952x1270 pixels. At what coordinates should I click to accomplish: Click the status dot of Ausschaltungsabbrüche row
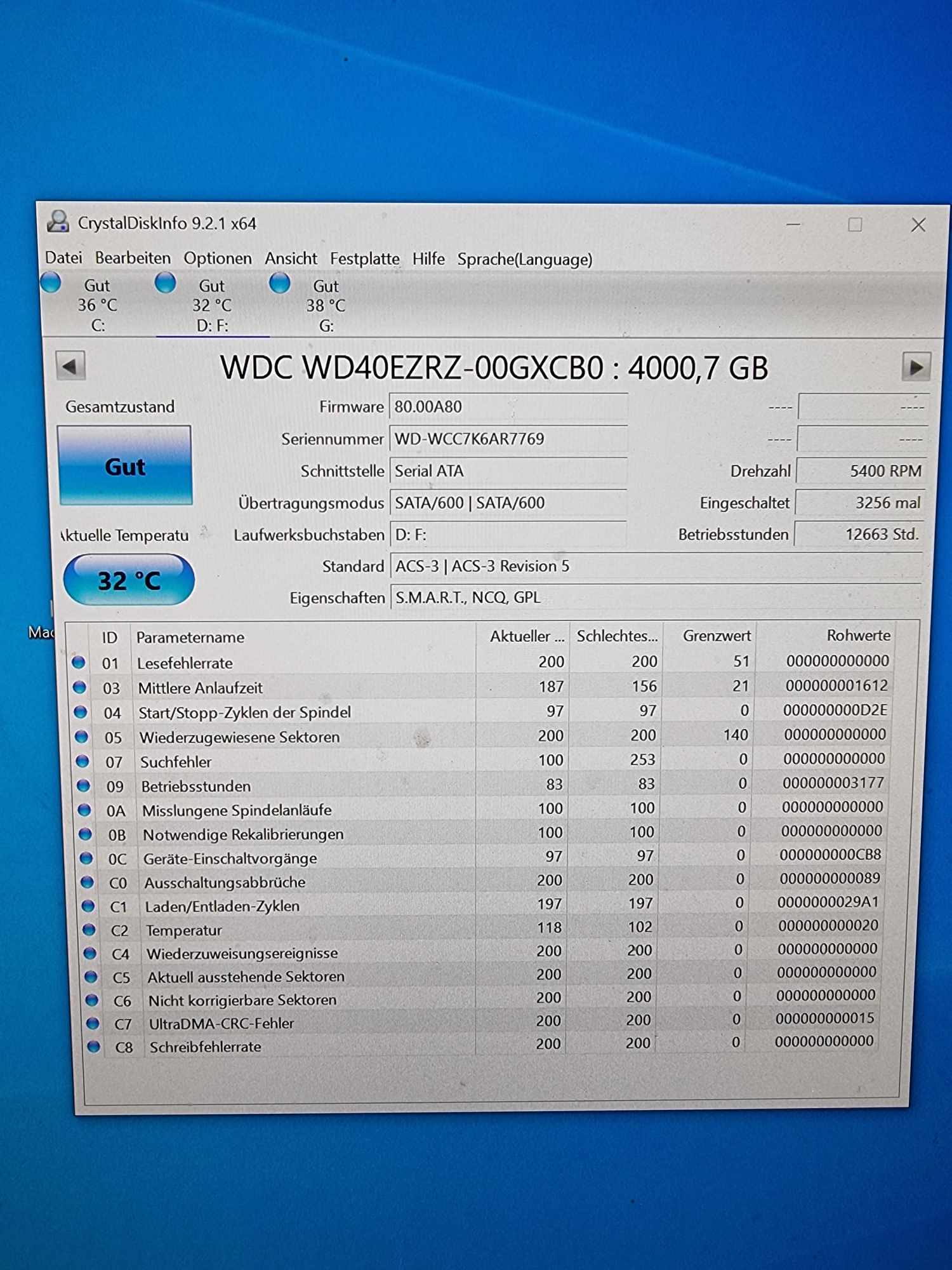click(87, 882)
